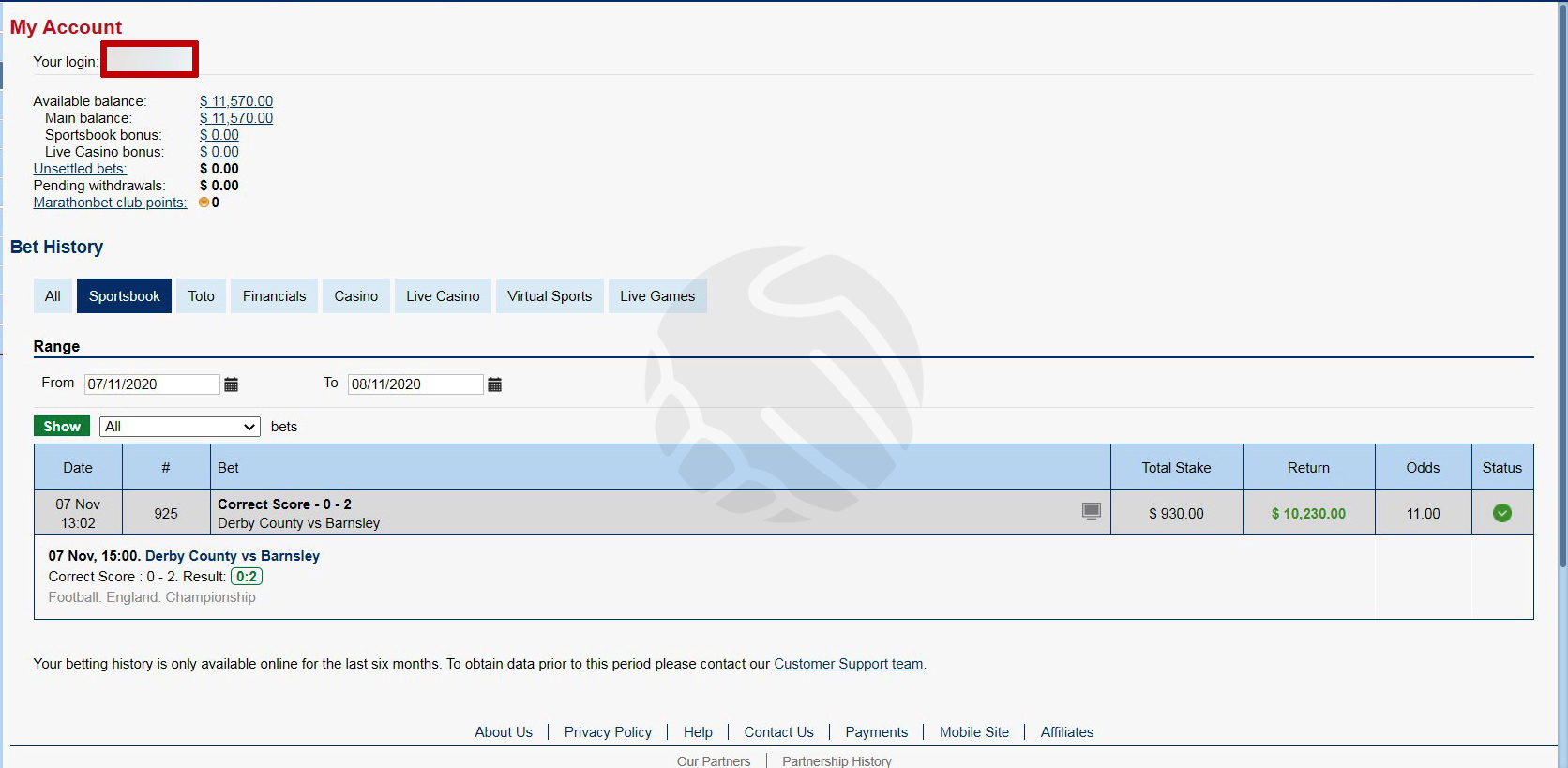Click the Sportsbook bonus $0.00 link

[219, 135]
